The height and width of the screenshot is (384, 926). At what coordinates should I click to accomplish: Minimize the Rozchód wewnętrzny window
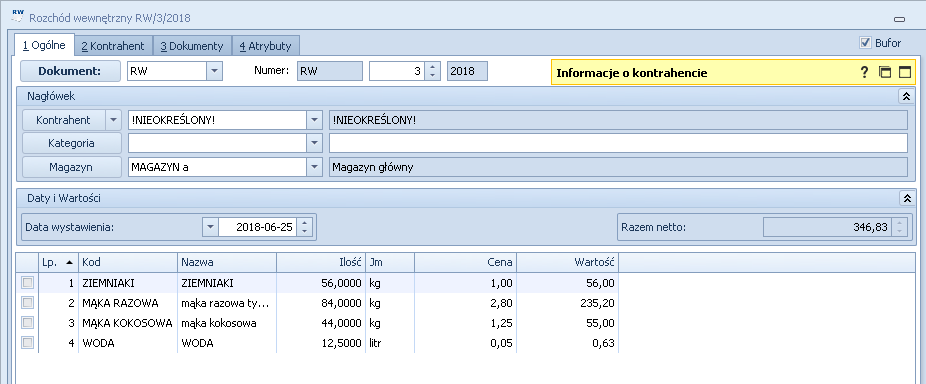pyautogui.click(x=899, y=19)
